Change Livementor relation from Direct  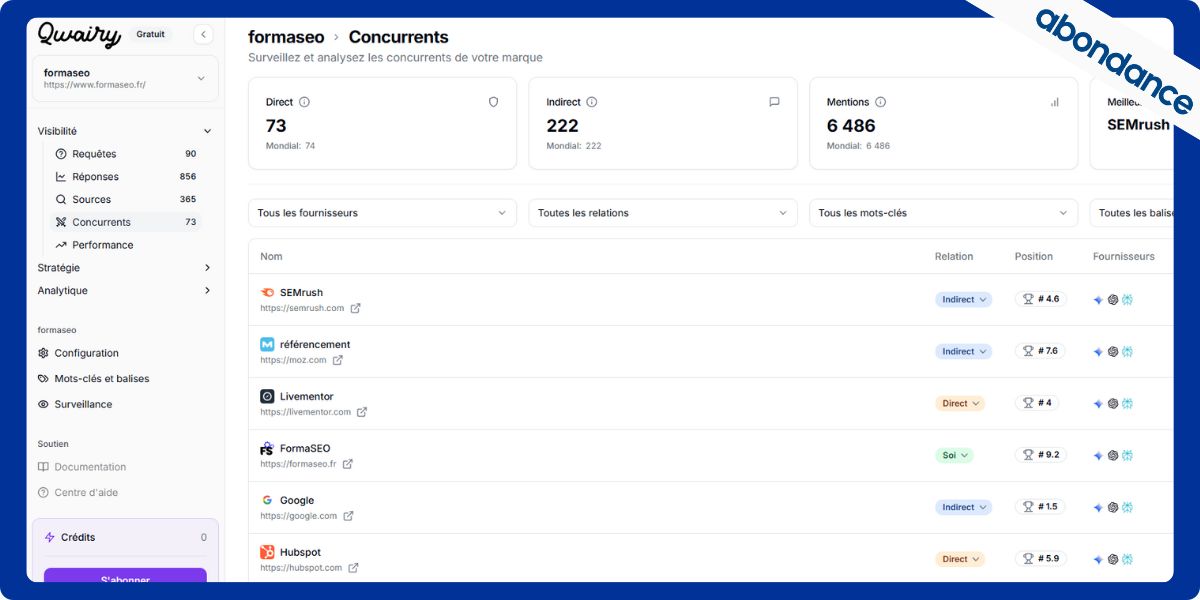960,403
